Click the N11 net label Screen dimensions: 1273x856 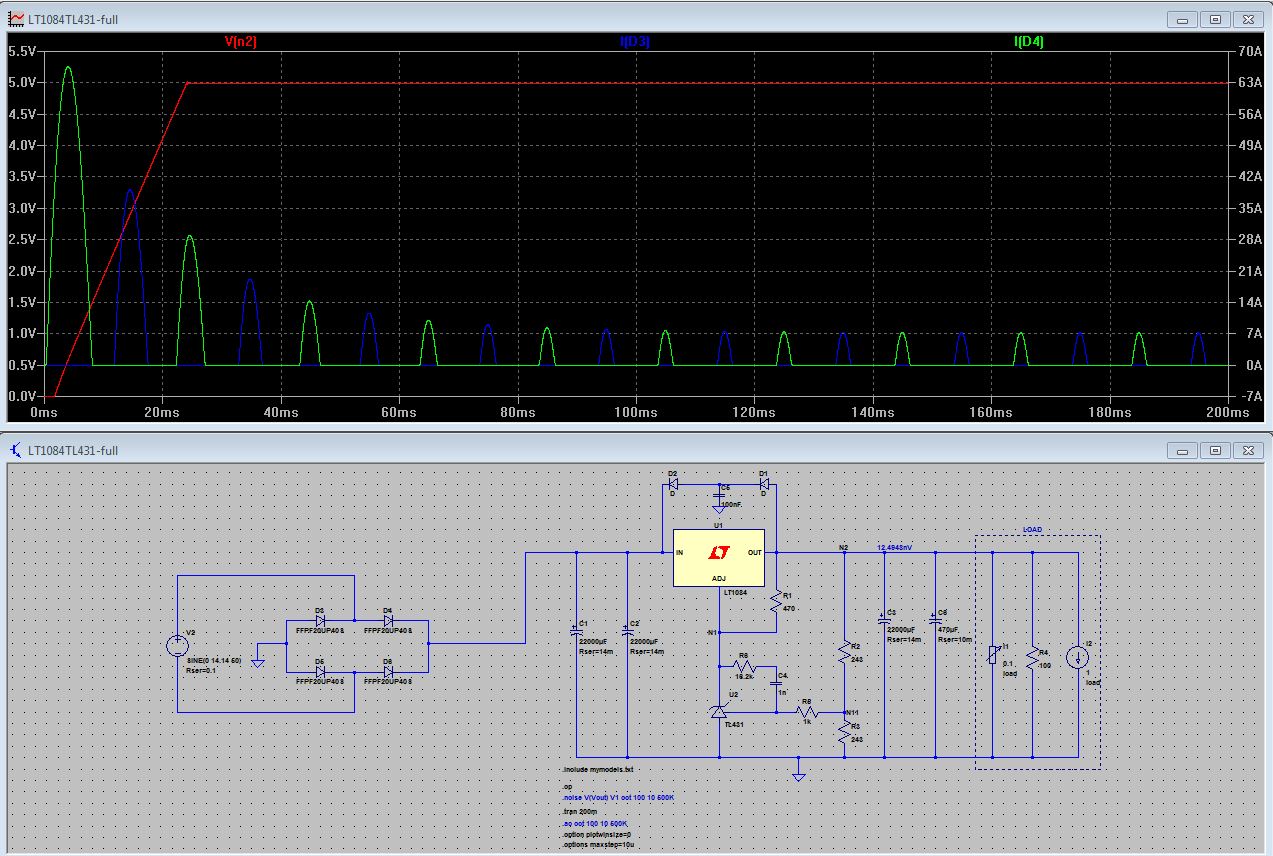click(x=850, y=712)
